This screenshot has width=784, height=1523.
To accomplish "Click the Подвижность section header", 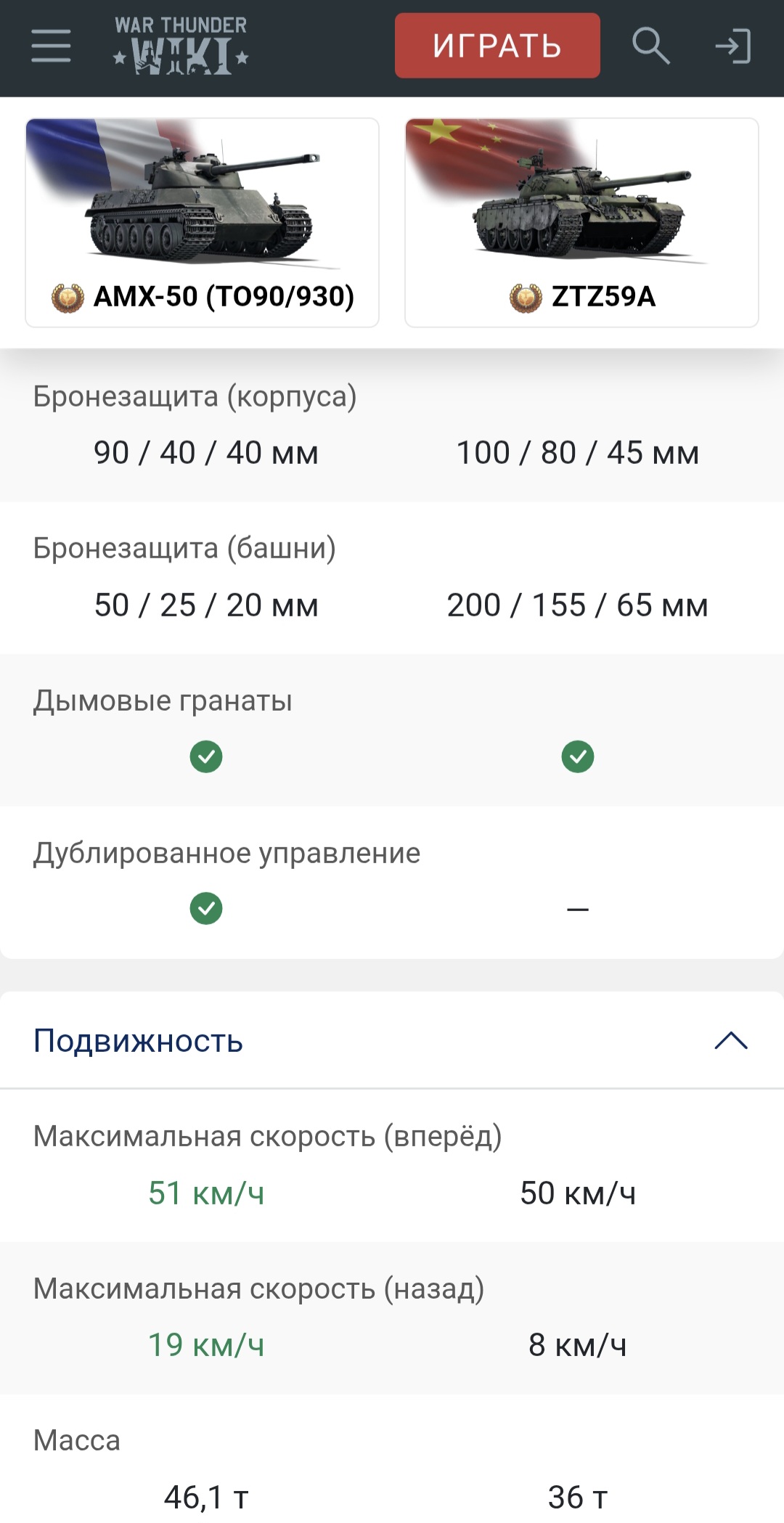I will (x=138, y=1041).
